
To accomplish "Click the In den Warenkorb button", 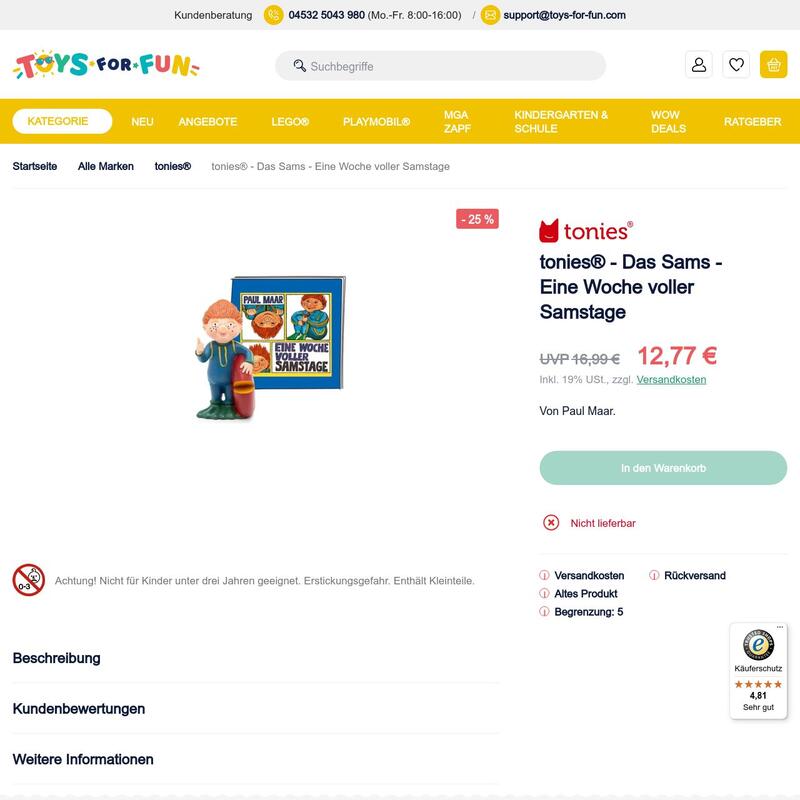I will (x=663, y=468).
